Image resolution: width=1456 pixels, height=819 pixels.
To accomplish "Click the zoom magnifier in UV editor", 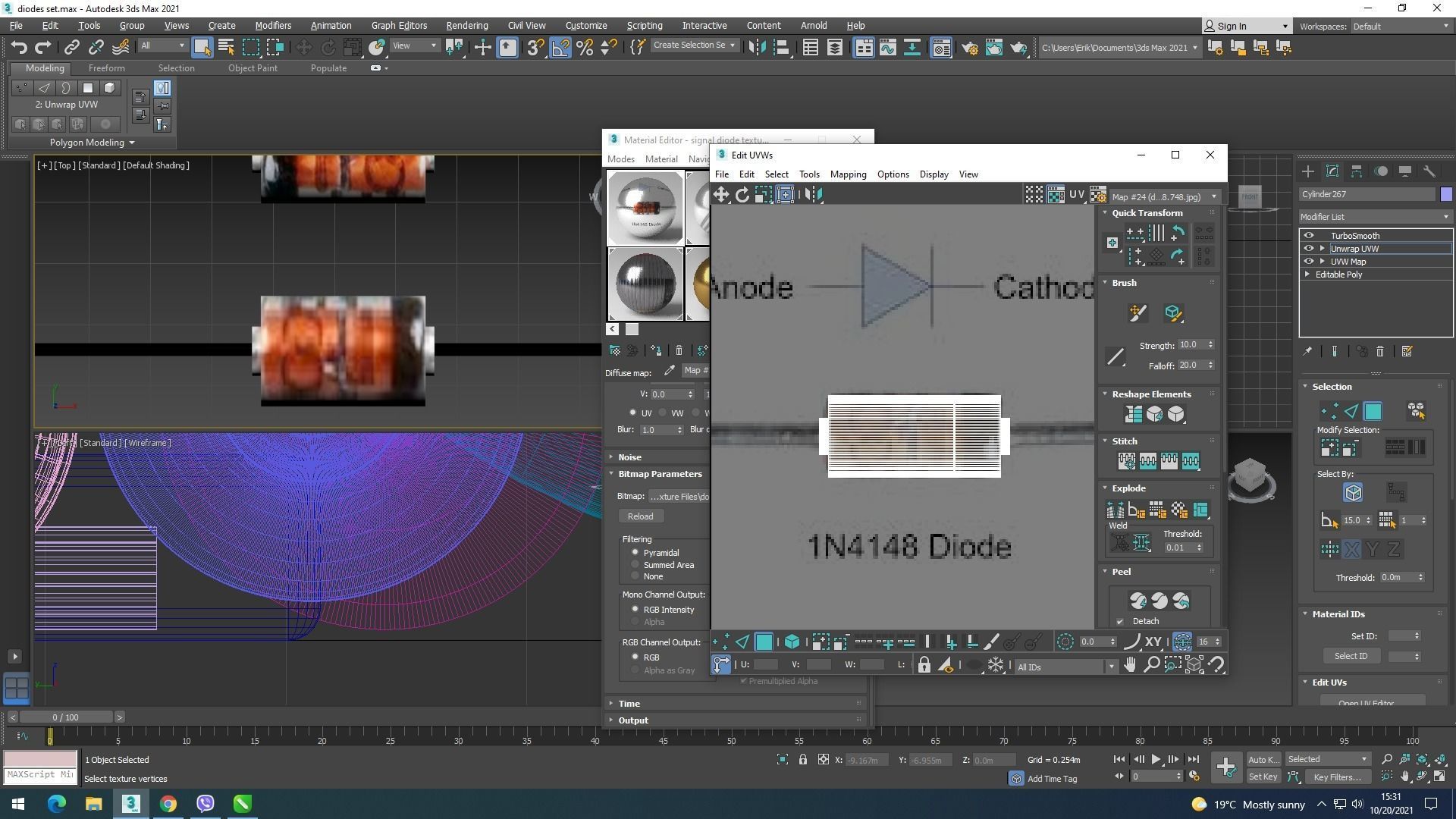I will 1151,665.
